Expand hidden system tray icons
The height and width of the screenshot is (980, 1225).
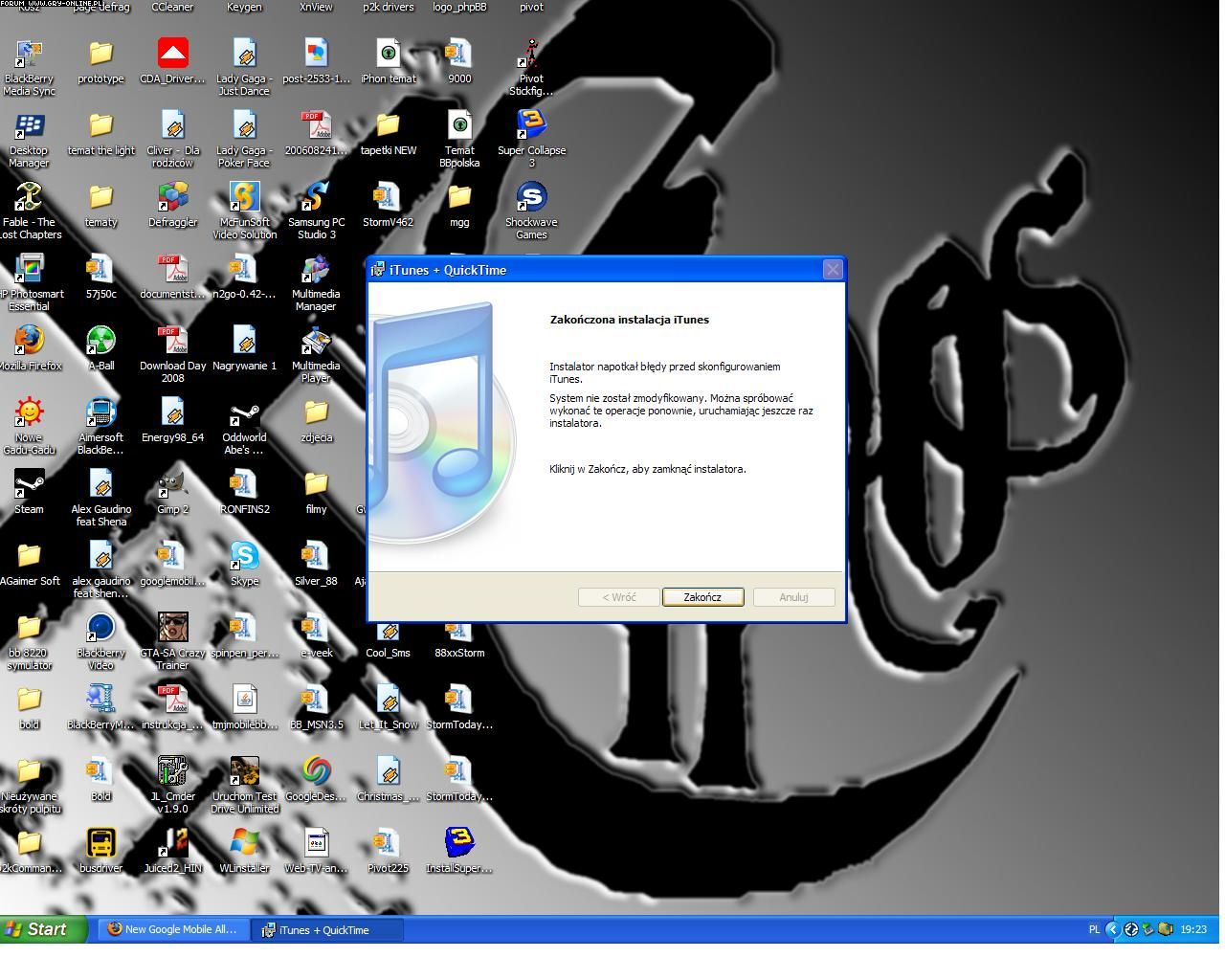pyautogui.click(x=1112, y=929)
